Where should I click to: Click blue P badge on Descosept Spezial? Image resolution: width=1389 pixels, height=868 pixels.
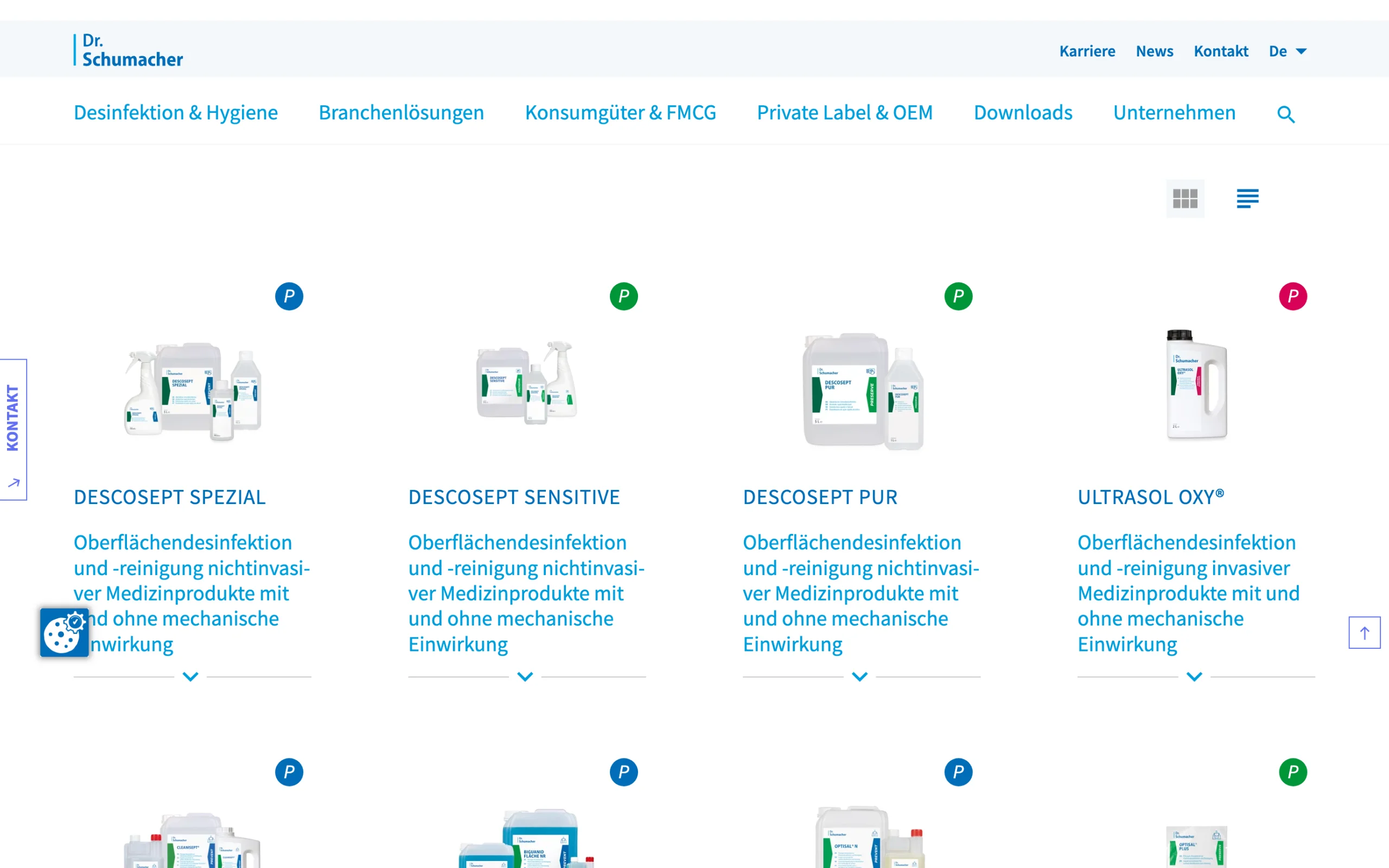[x=289, y=296]
